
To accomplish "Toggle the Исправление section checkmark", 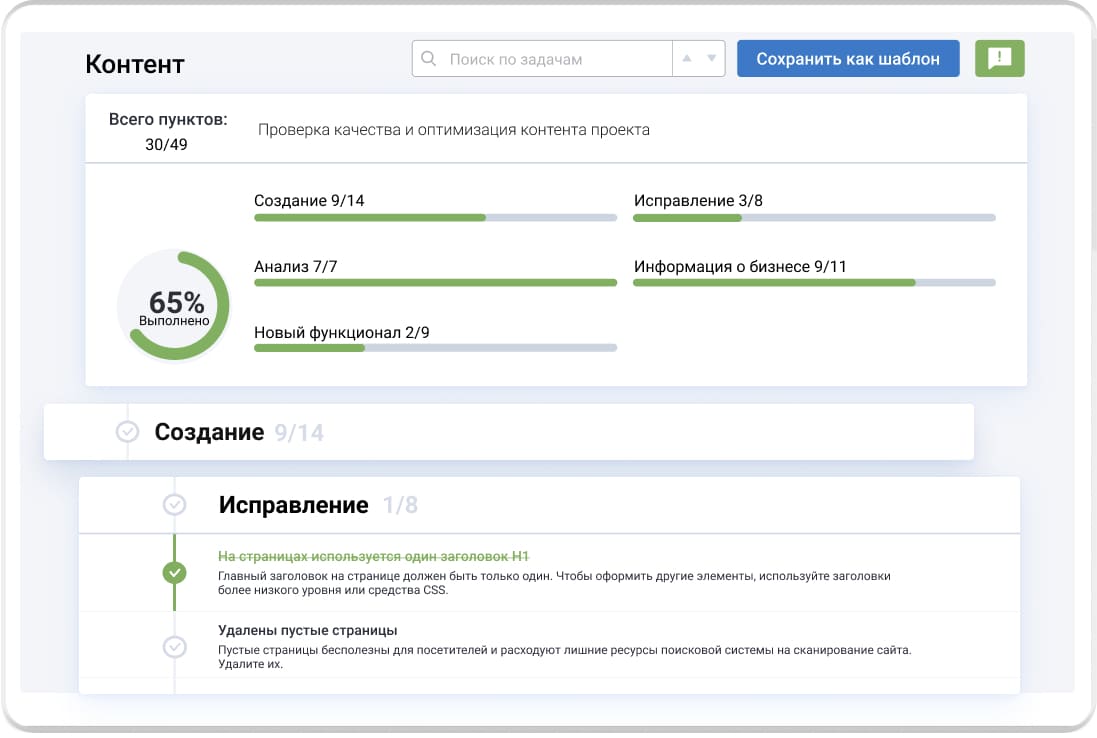I will [175, 505].
